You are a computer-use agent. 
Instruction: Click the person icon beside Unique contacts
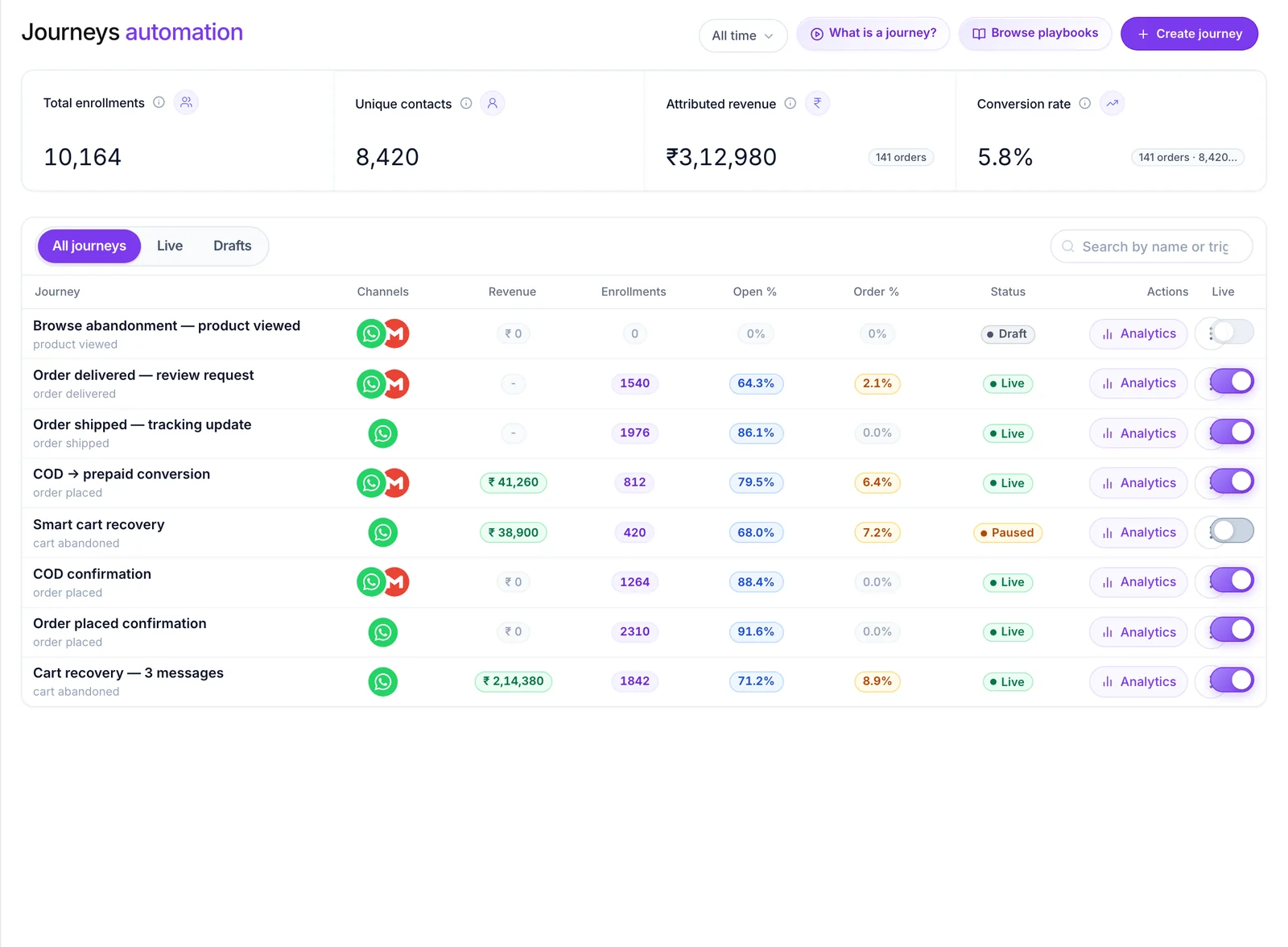click(x=493, y=103)
